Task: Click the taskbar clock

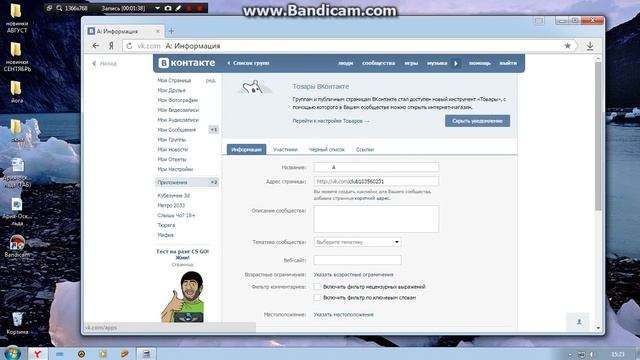Action: coord(618,354)
